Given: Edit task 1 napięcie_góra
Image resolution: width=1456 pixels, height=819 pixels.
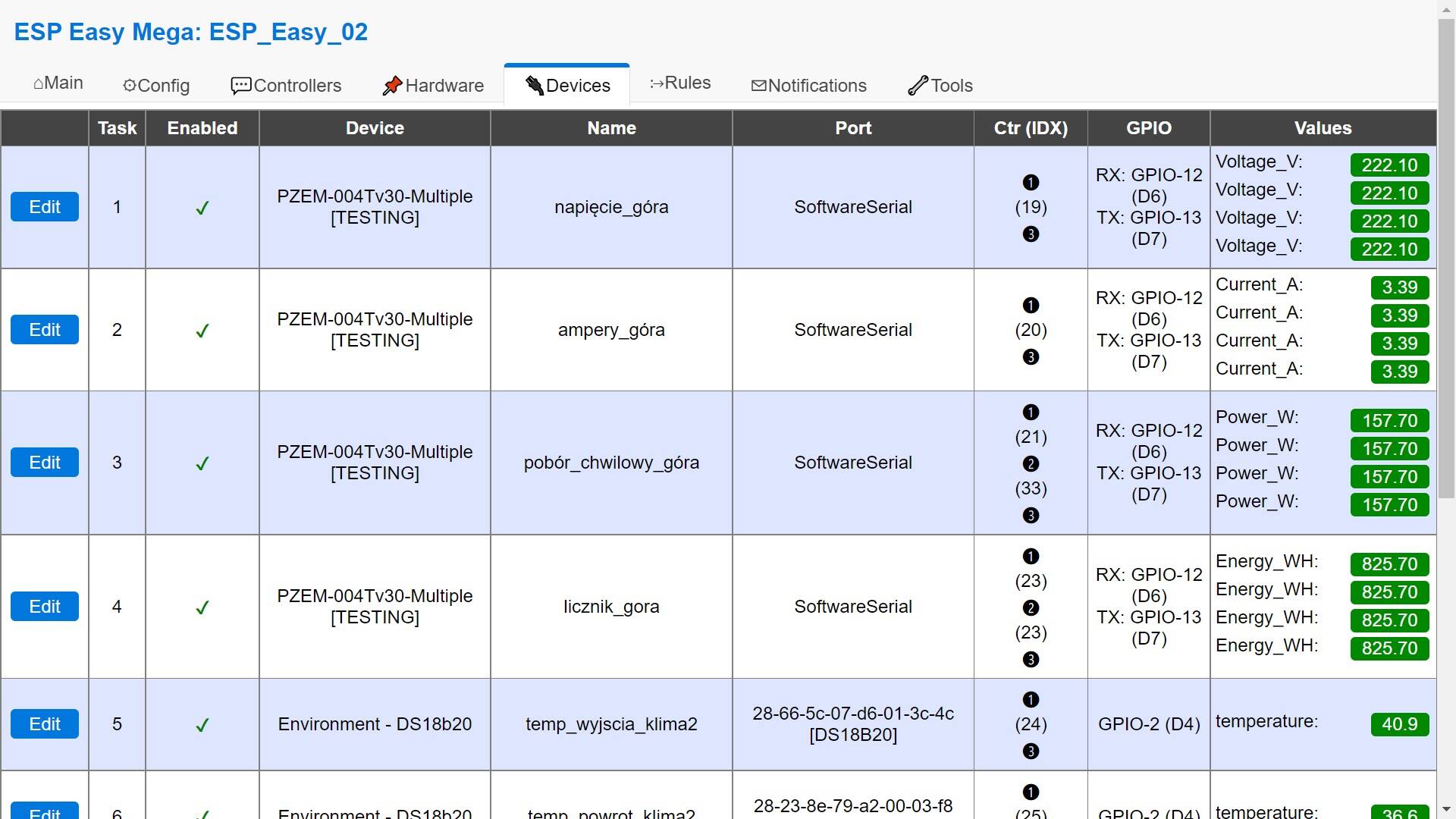Looking at the screenshot, I should (45, 207).
